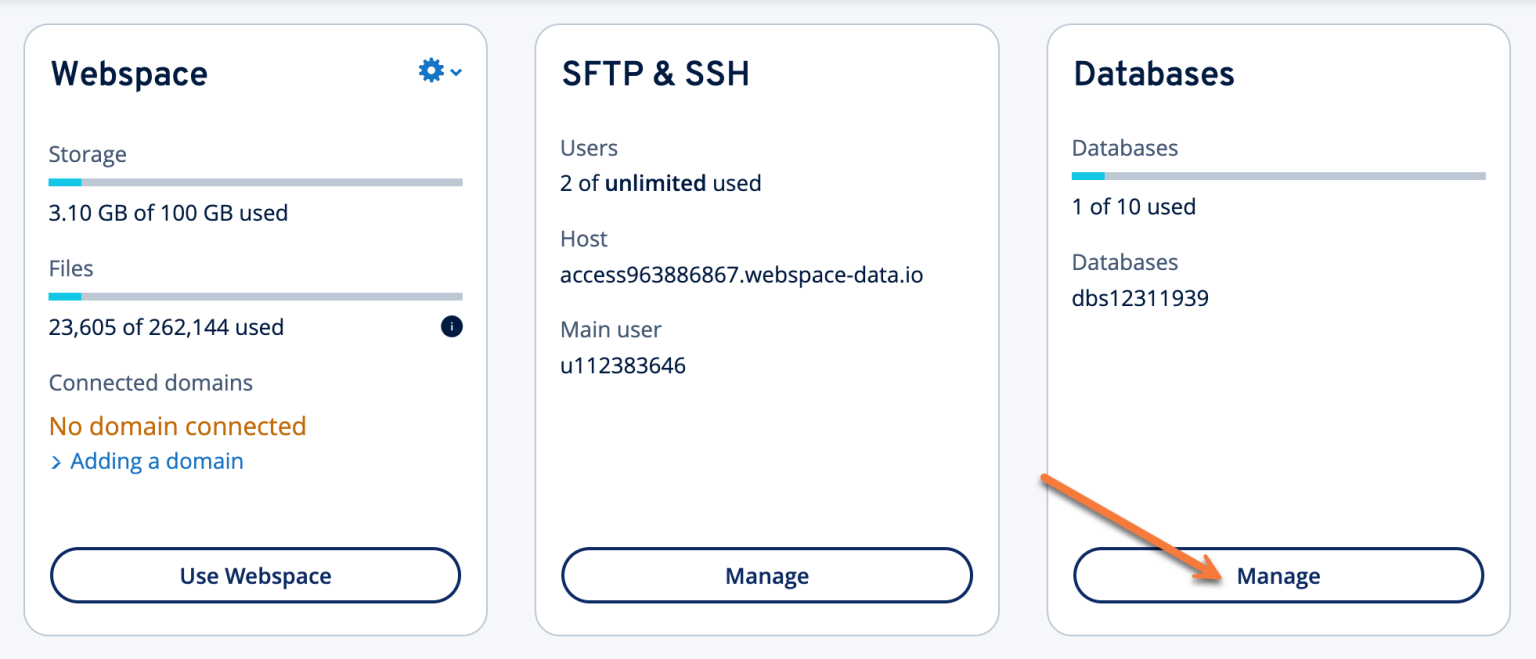Image resolution: width=1536 pixels, height=659 pixels.
Task: Open the Adding a domain link
Action: (x=156, y=461)
